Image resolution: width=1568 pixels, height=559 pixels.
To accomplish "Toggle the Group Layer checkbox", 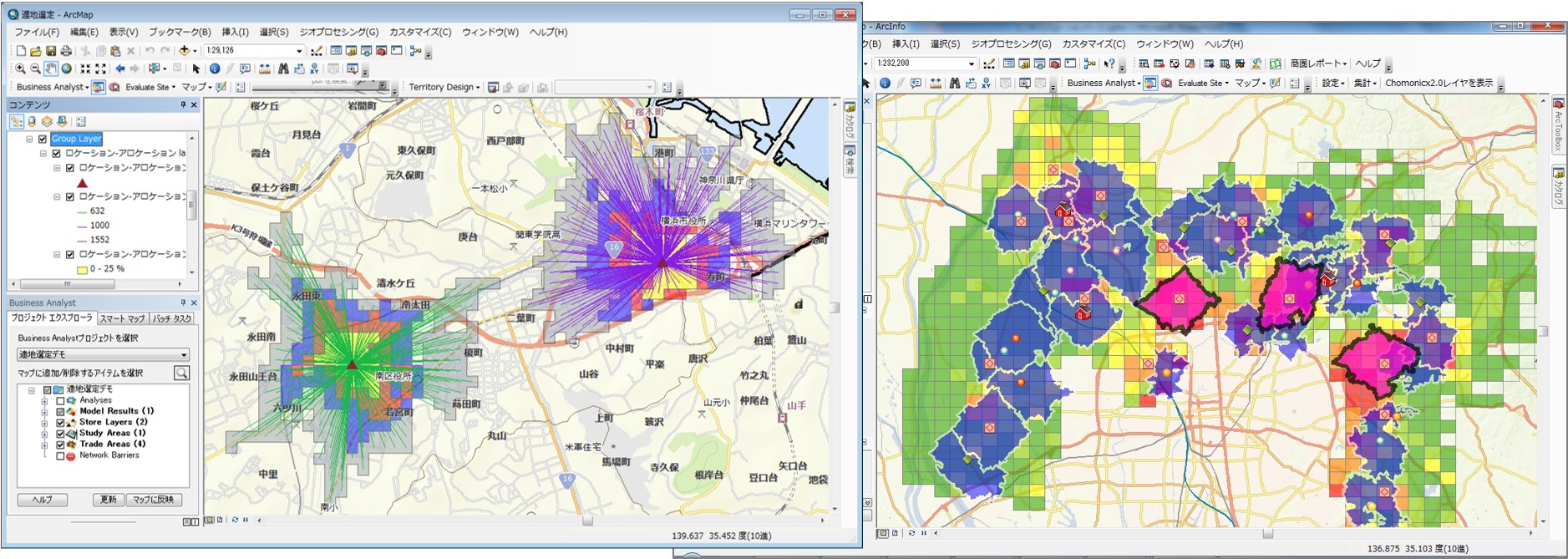I will point(43,140).
